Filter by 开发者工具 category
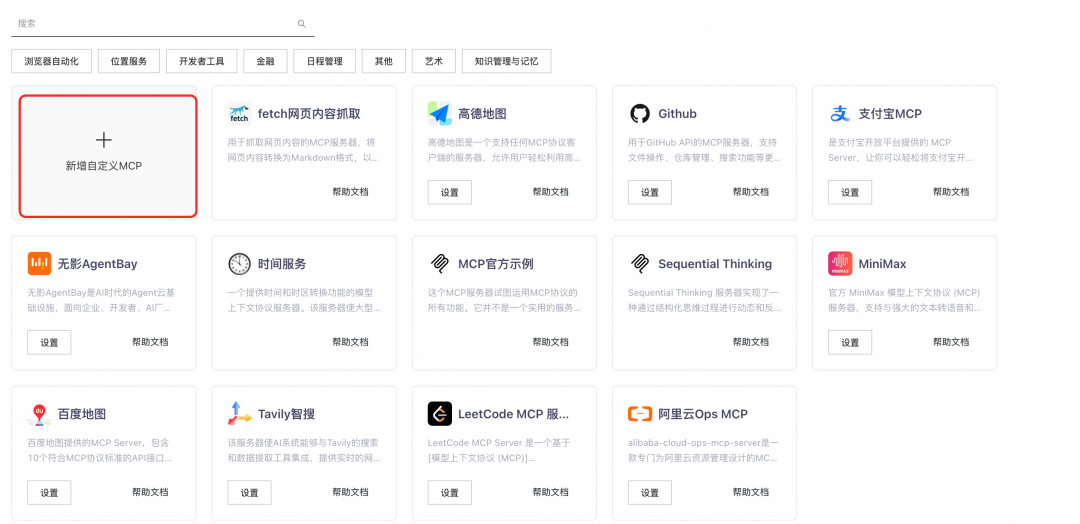Image resolution: width=1080 pixels, height=524 pixels. coord(202,61)
